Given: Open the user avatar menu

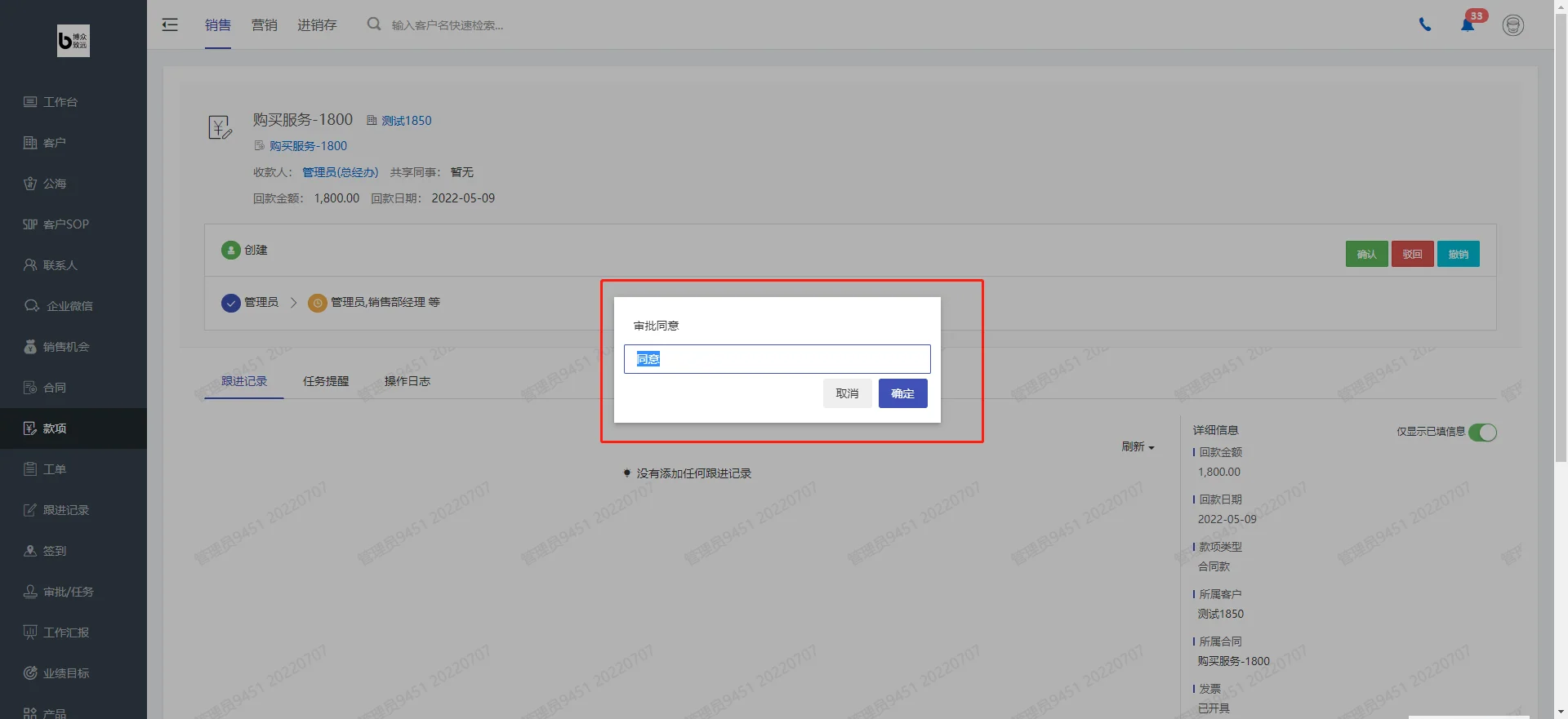Looking at the screenshot, I should [1513, 25].
